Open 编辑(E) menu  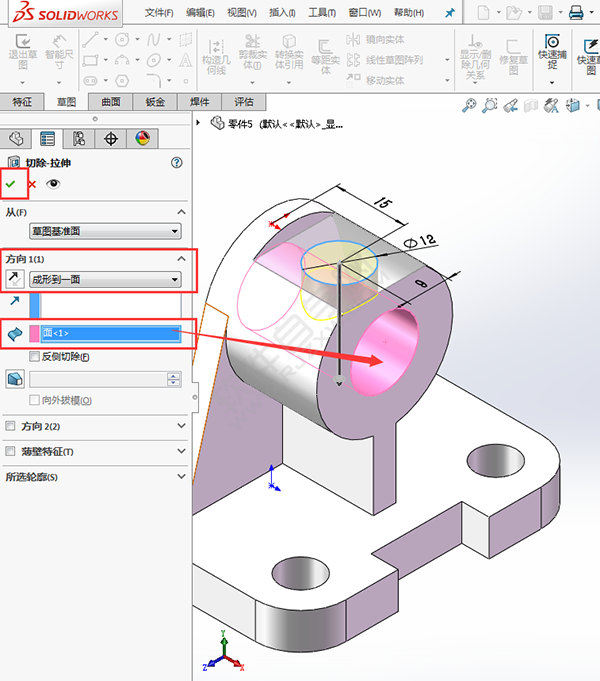point(200,13)
